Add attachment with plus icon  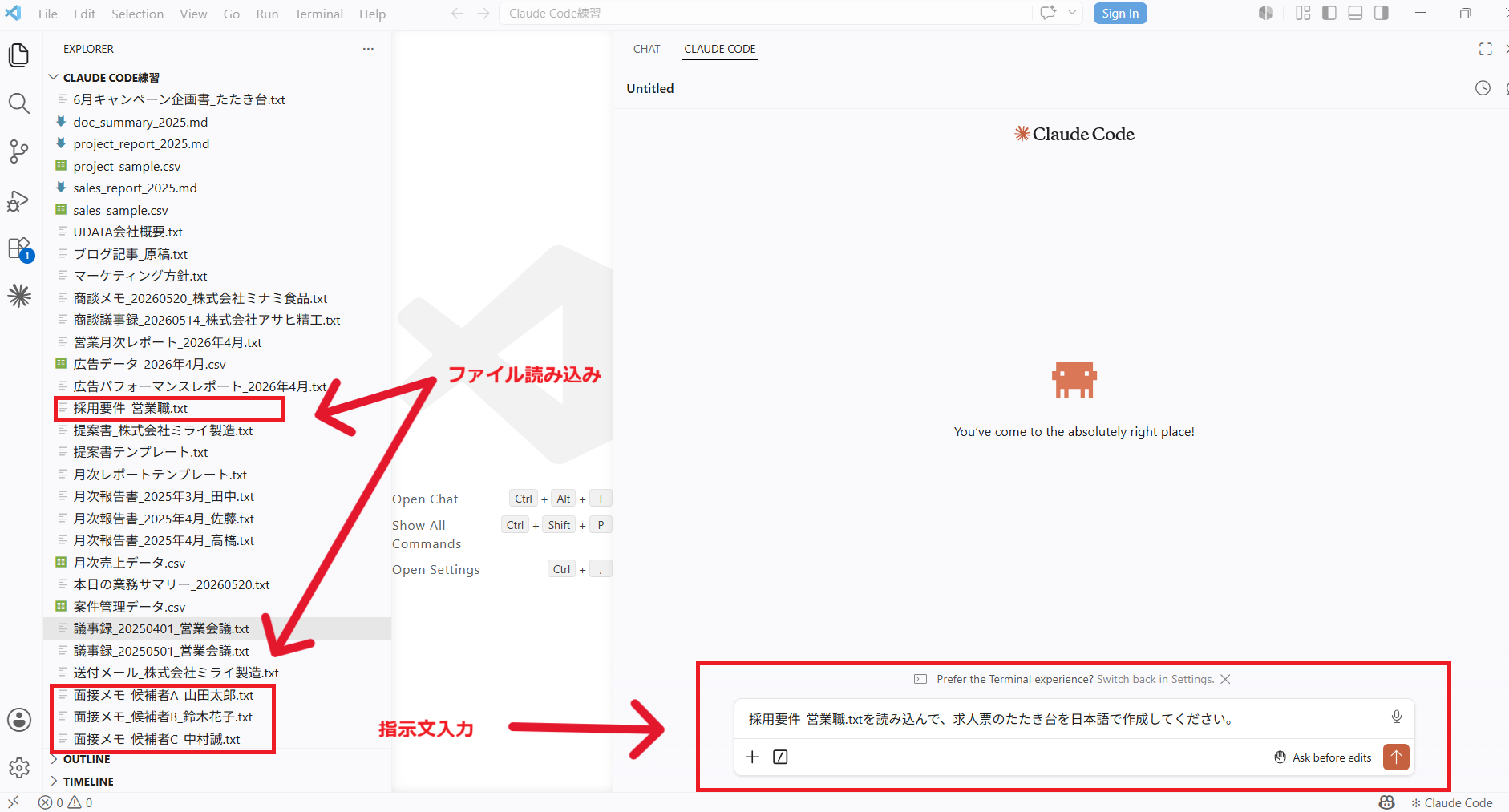coord(752,757)
